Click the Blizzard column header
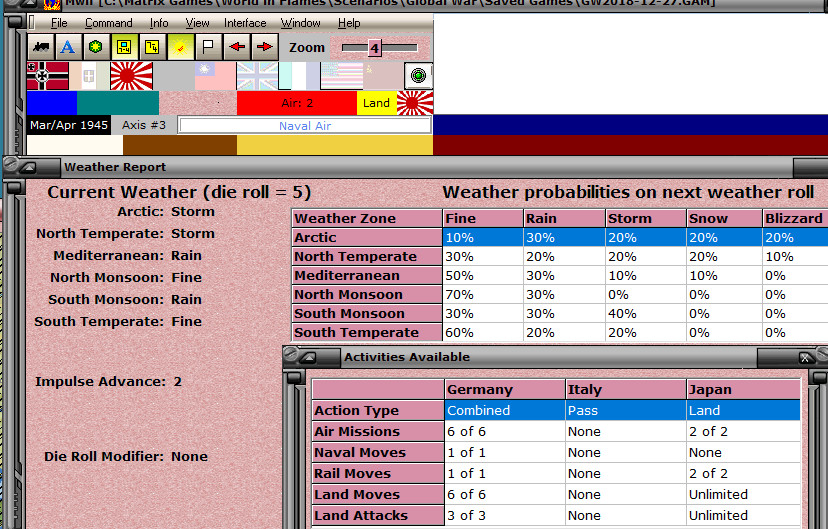The width and height of the screenshot is (828, 529). 795,218
